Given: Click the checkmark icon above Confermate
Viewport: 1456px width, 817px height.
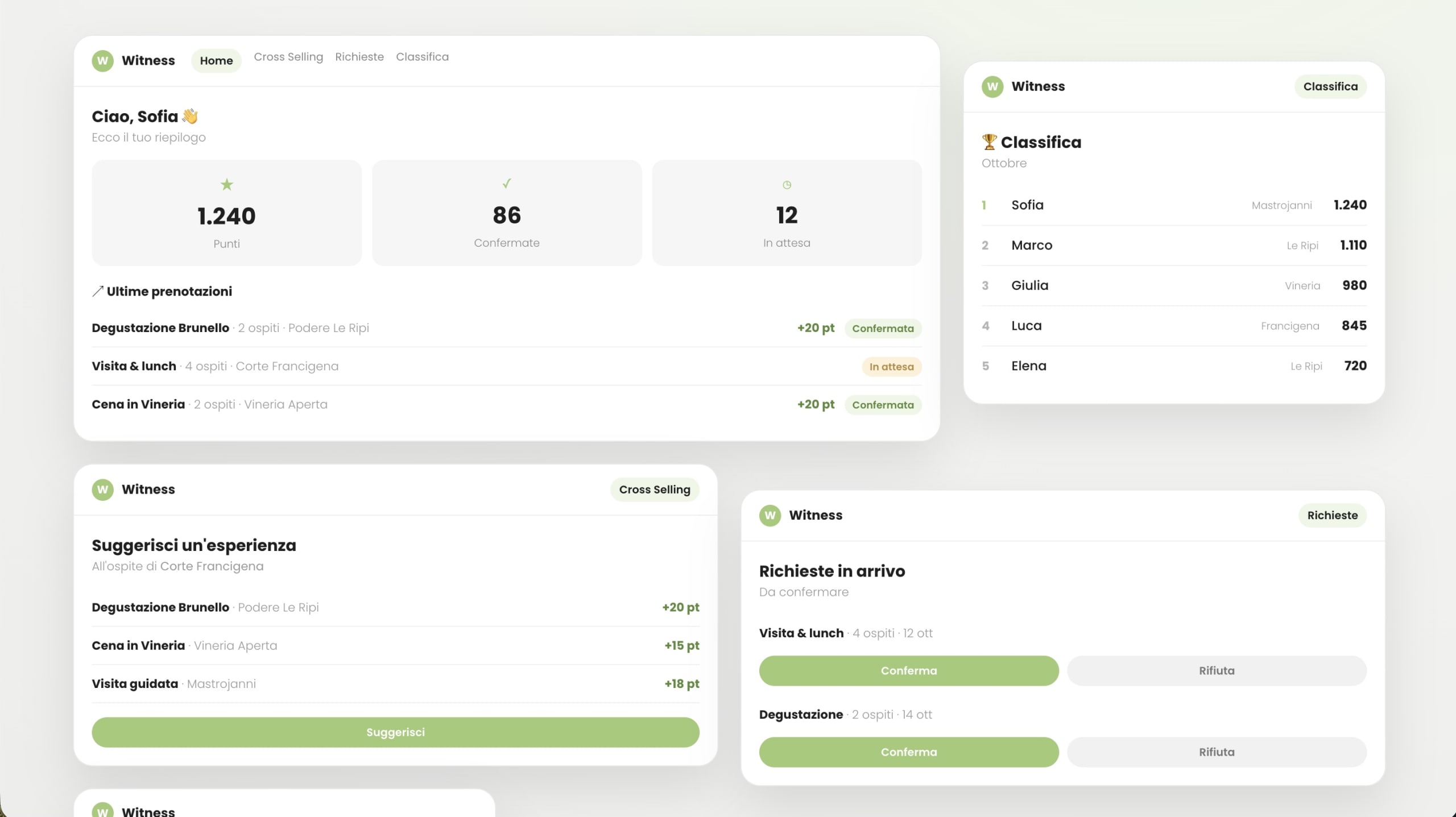Looking at the screenshot, I should tap(507, 183).
